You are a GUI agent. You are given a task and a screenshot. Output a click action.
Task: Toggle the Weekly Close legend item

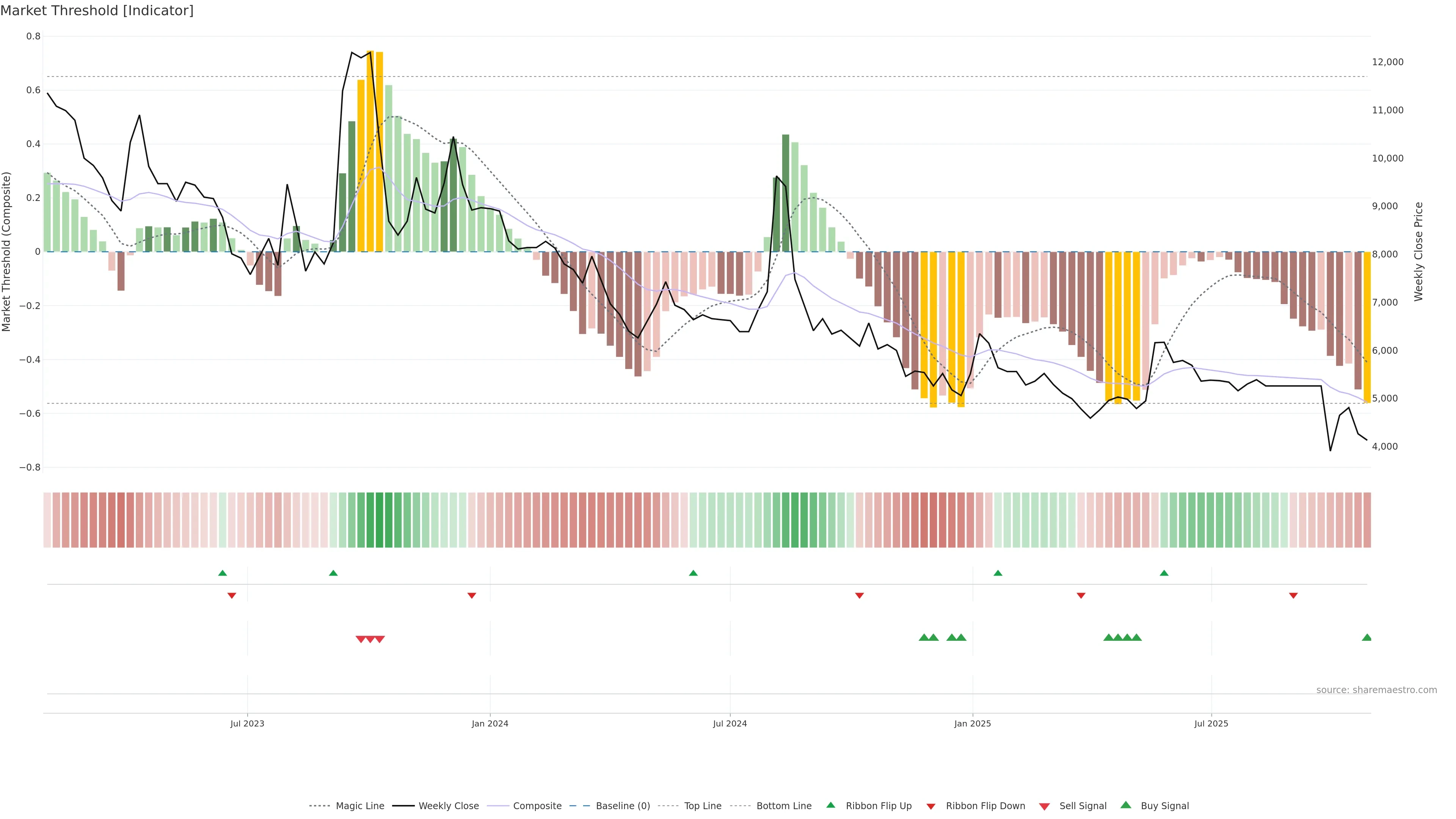coord(448,806)
